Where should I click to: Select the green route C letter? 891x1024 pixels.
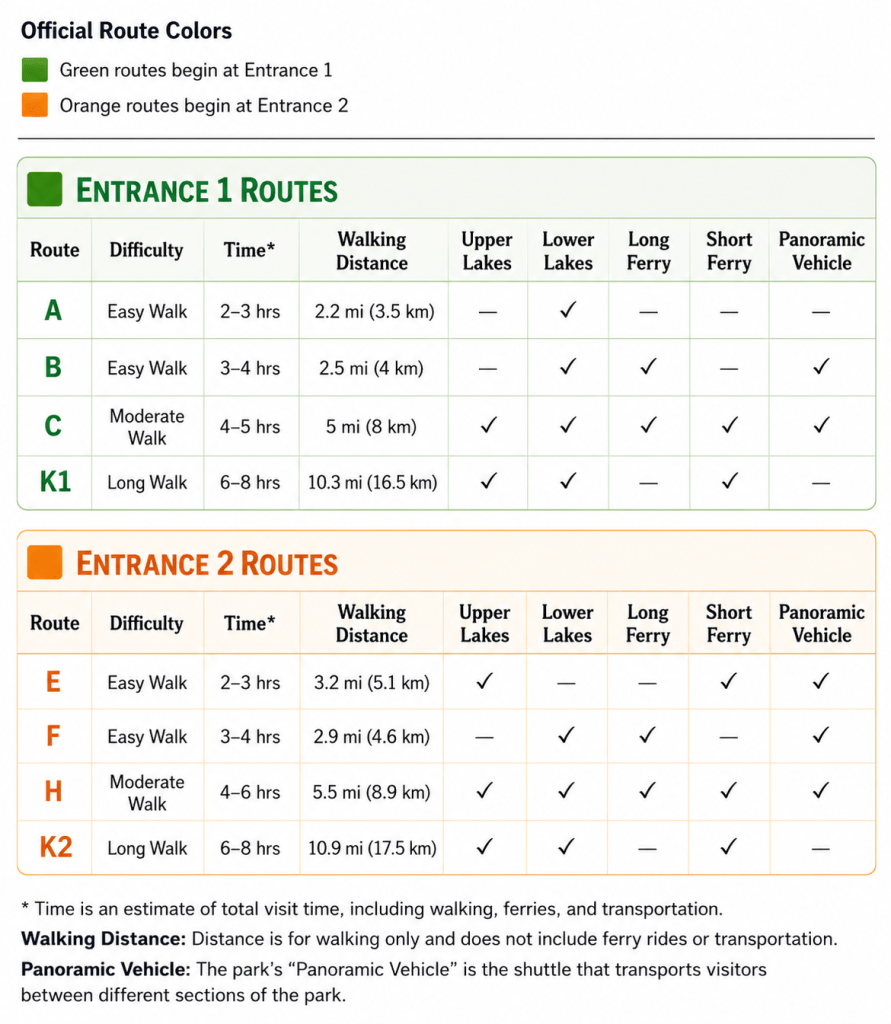(x=53, y=426)
